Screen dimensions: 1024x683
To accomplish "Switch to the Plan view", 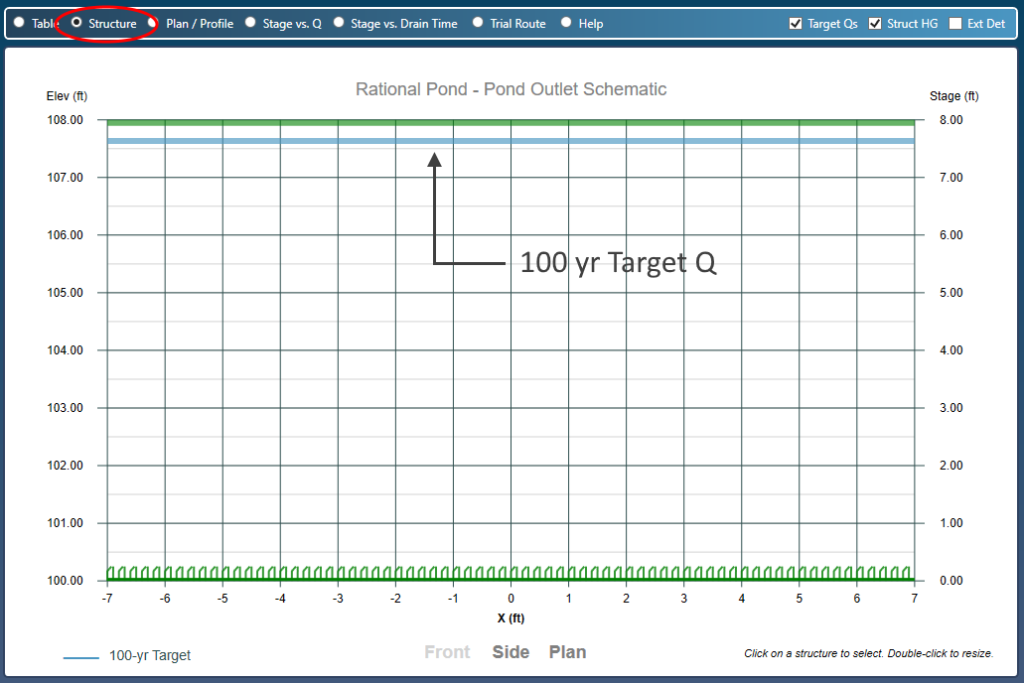I will click(x=567, y=651).
